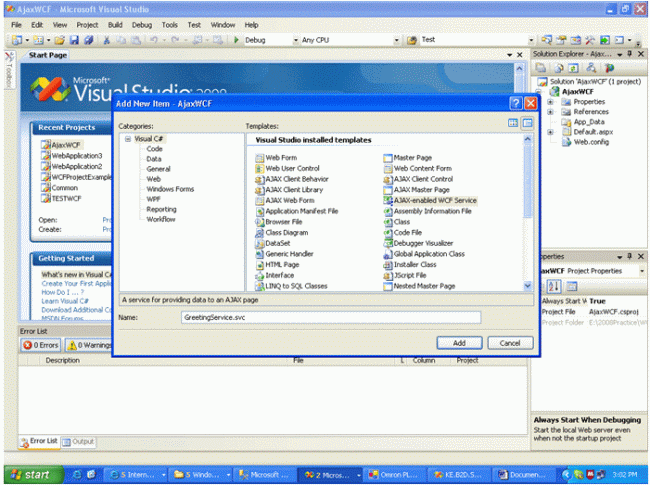
Task: Open the Build menu
Action: (x=115, y=25)
